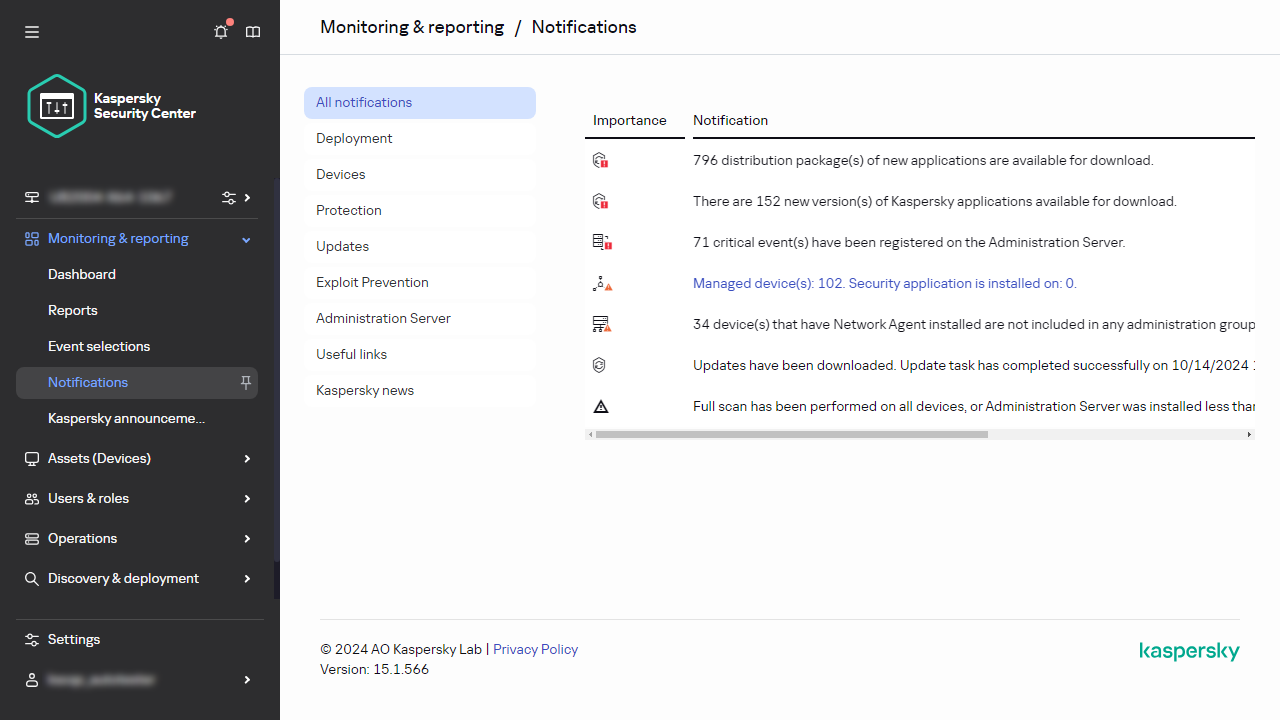Screen dimensions: 1280x720
Task: Click the horizontal scrollbar under notifications
Action: pos(791,435)
